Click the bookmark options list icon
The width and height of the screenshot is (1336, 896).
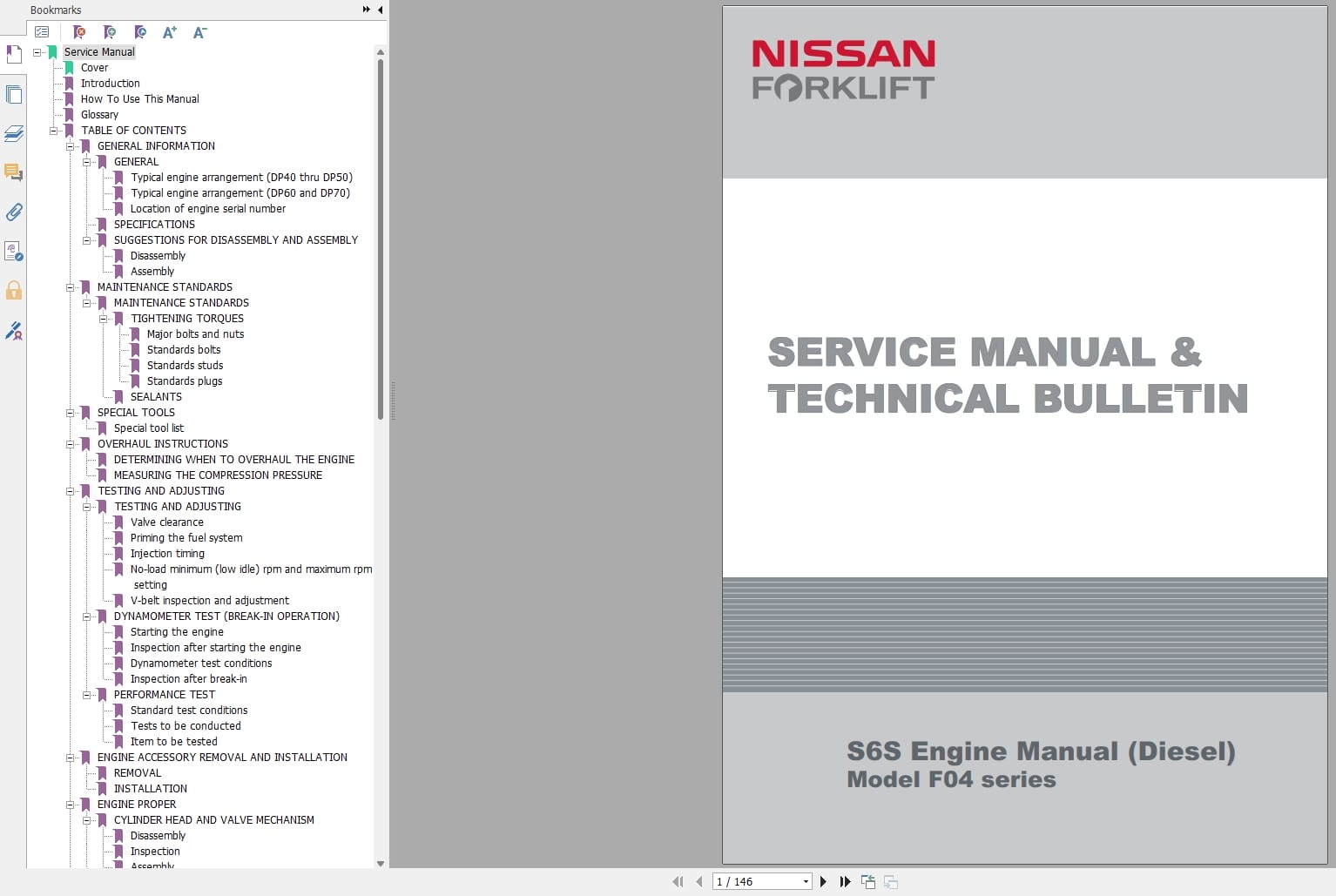42,32
